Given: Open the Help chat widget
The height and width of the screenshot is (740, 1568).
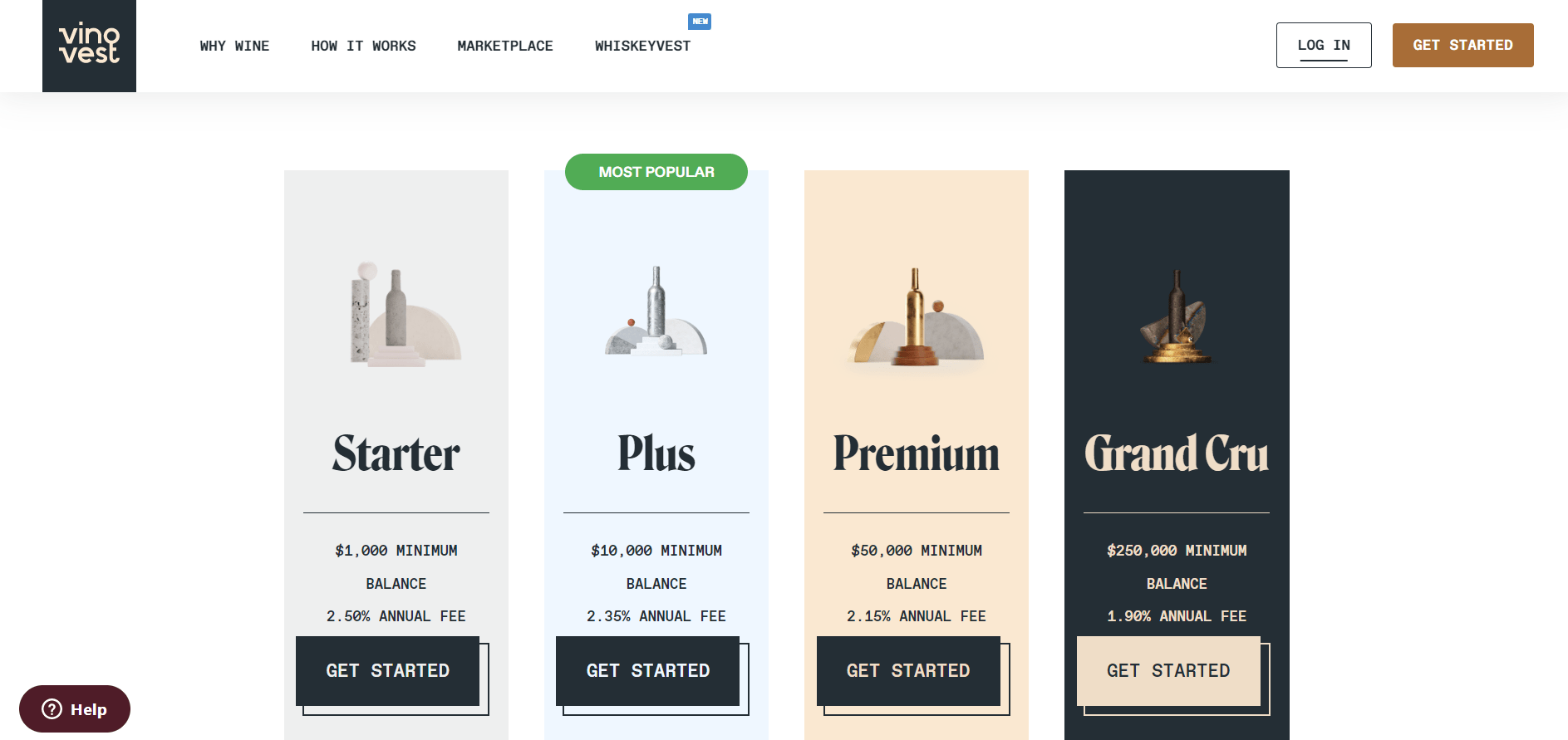Looking at the screenshot, I should pos(75,709).
